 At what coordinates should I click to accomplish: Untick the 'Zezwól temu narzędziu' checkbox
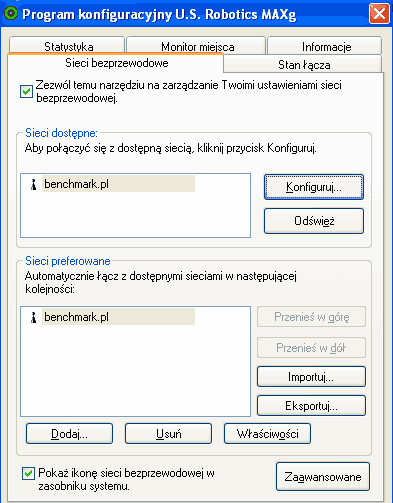point(26,91)
